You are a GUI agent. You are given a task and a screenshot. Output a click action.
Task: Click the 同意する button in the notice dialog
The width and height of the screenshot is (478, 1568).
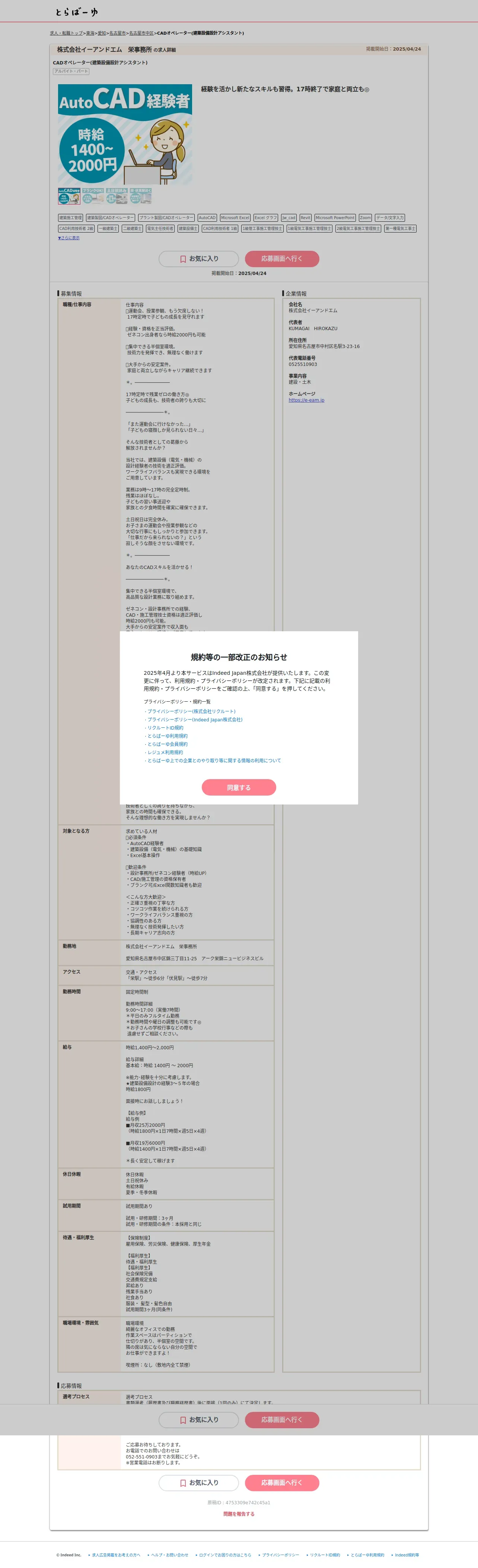239,787
